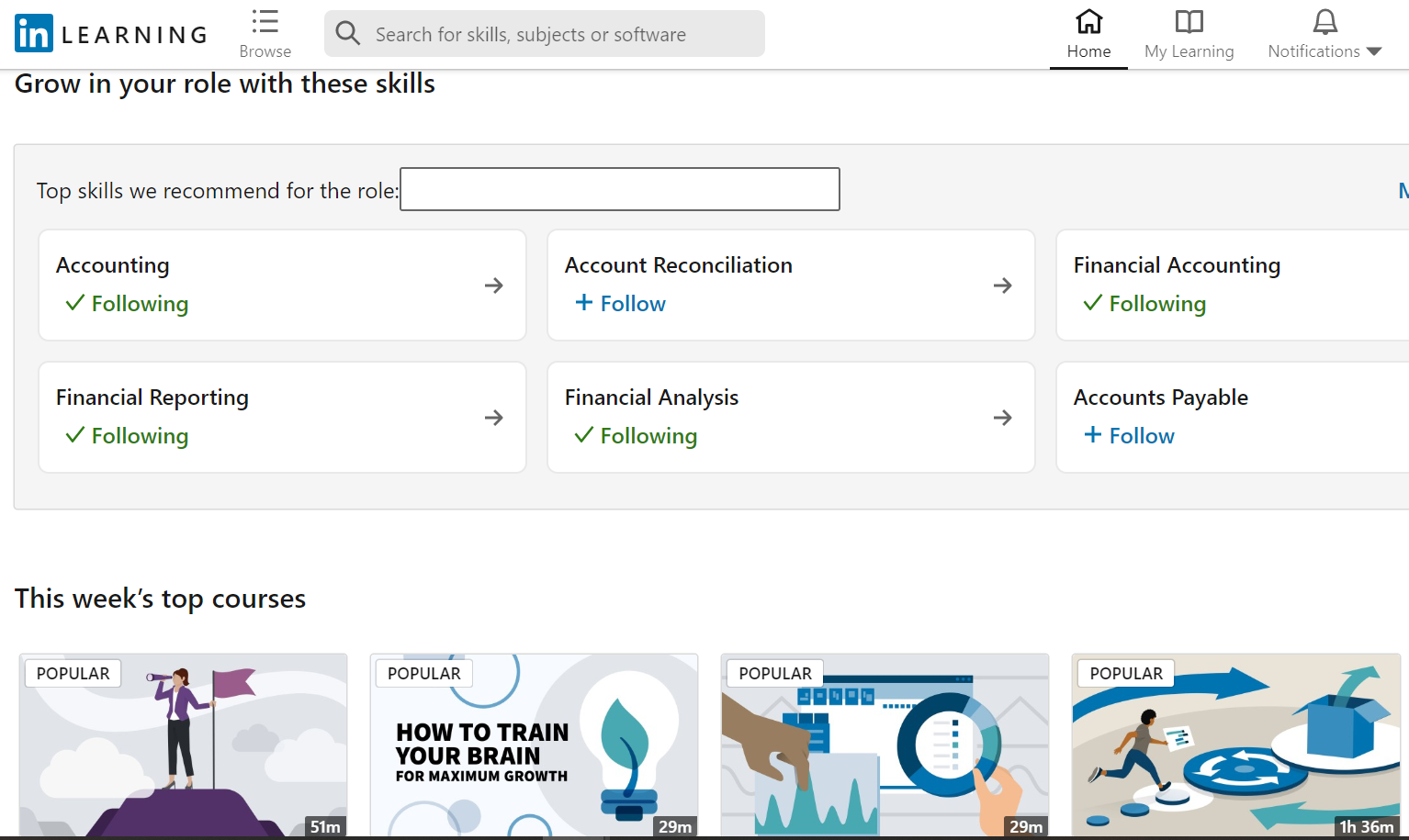This screenshot has height=840, width=1409.
Task: Click the arrow on the Account Reconciliation card
Action: tap(1002, 286)
